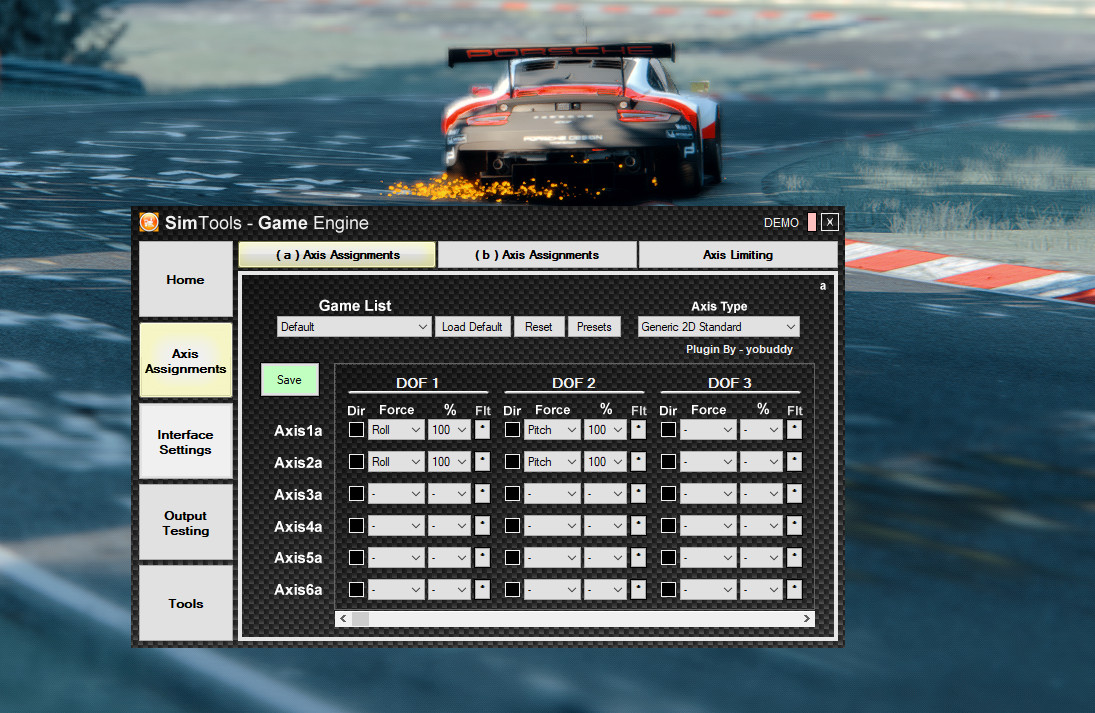
Task: Open Axis1a DOF 1 Force dropdown (Roll)
Action: click(x=396, y=429)
